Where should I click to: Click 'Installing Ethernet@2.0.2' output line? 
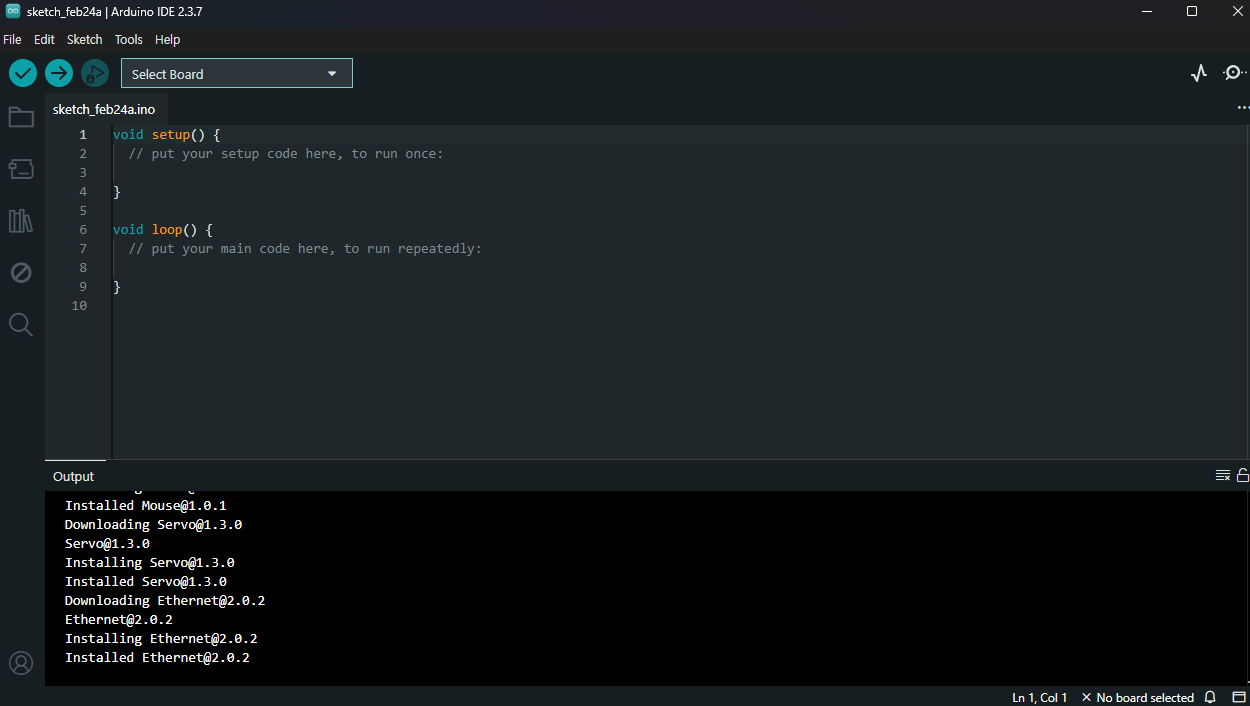pos(161,638)
